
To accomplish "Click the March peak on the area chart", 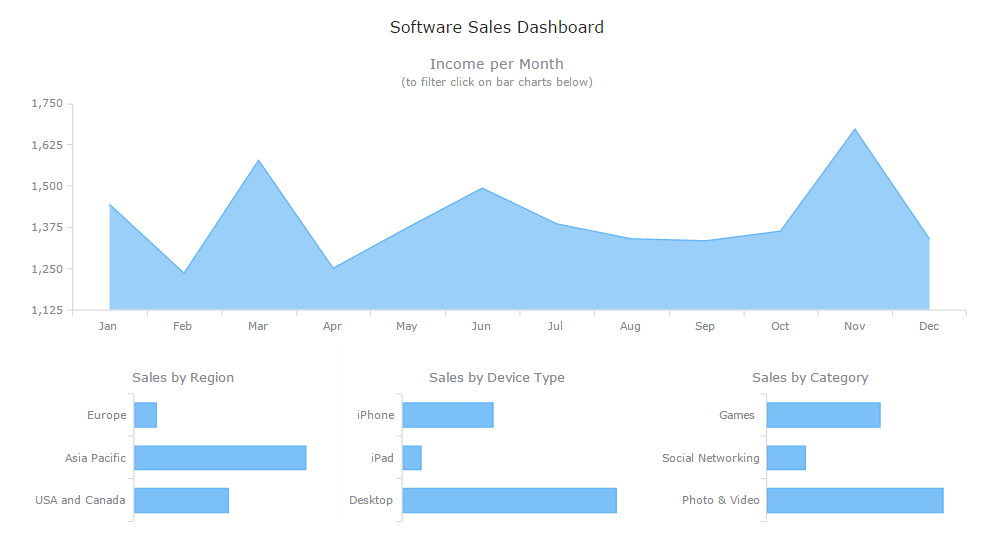I will (258, 161).
